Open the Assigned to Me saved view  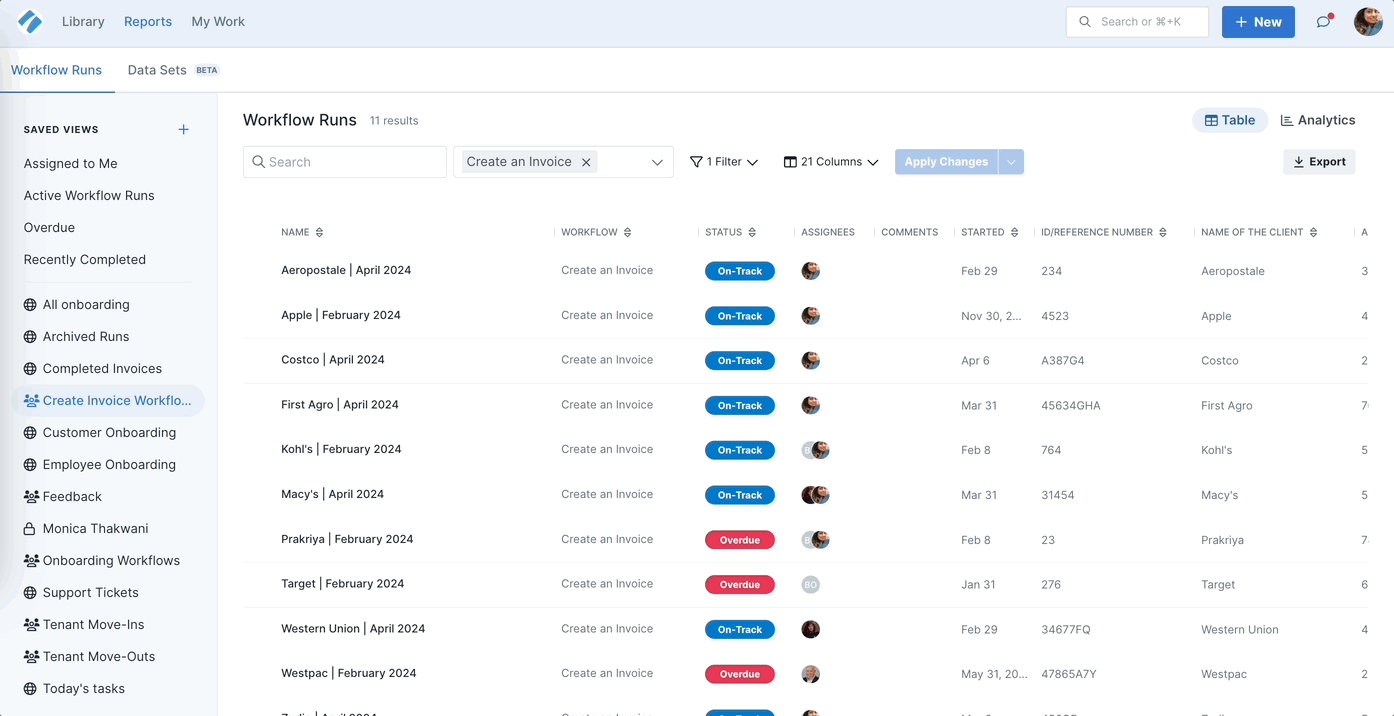(71, 164)
